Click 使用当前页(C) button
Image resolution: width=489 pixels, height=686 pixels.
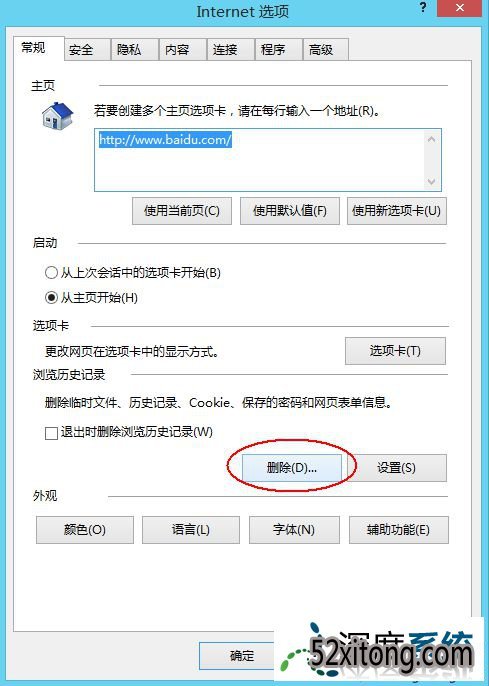[182, 211]
